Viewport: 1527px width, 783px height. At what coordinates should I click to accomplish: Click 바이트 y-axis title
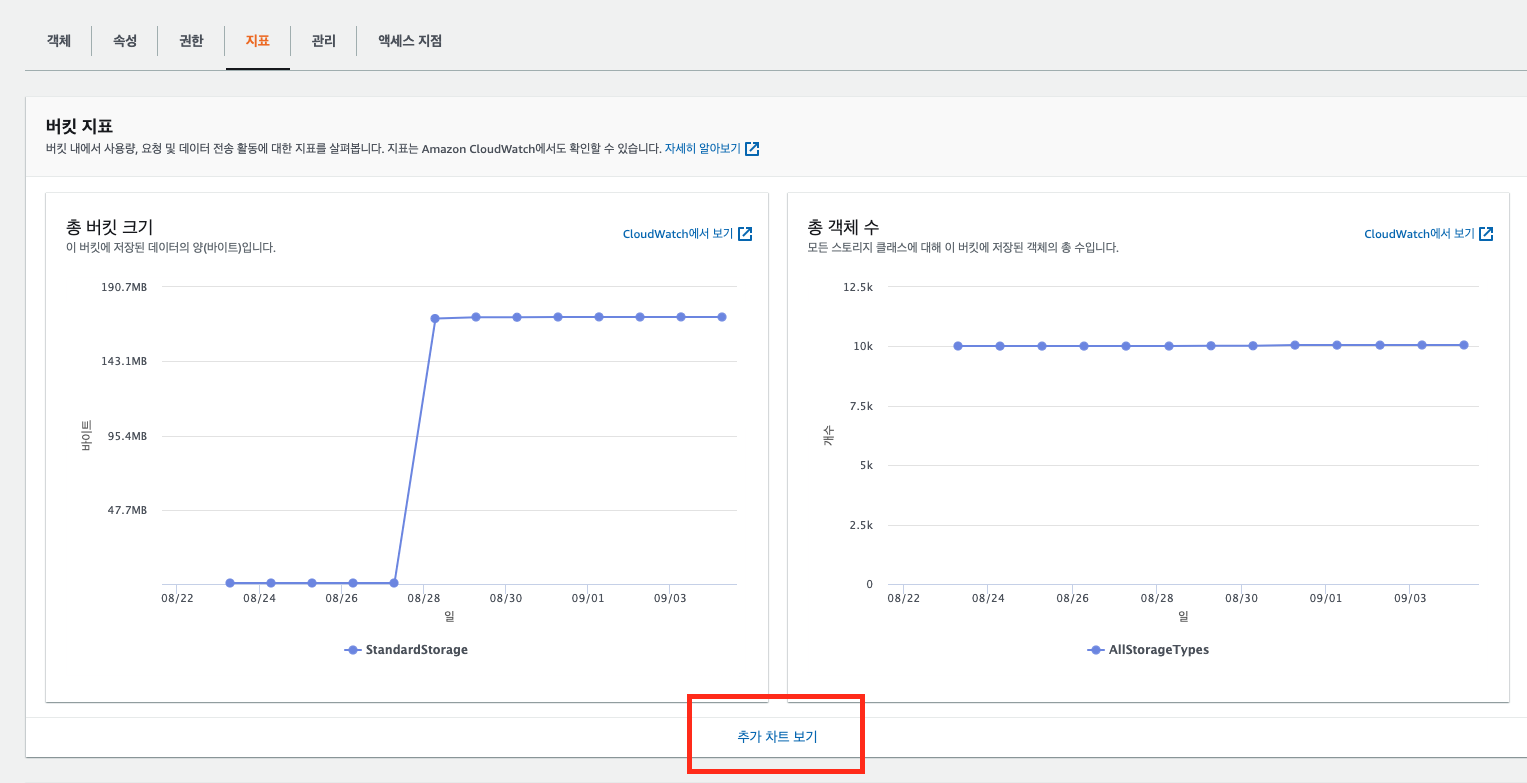coord(86,436)
